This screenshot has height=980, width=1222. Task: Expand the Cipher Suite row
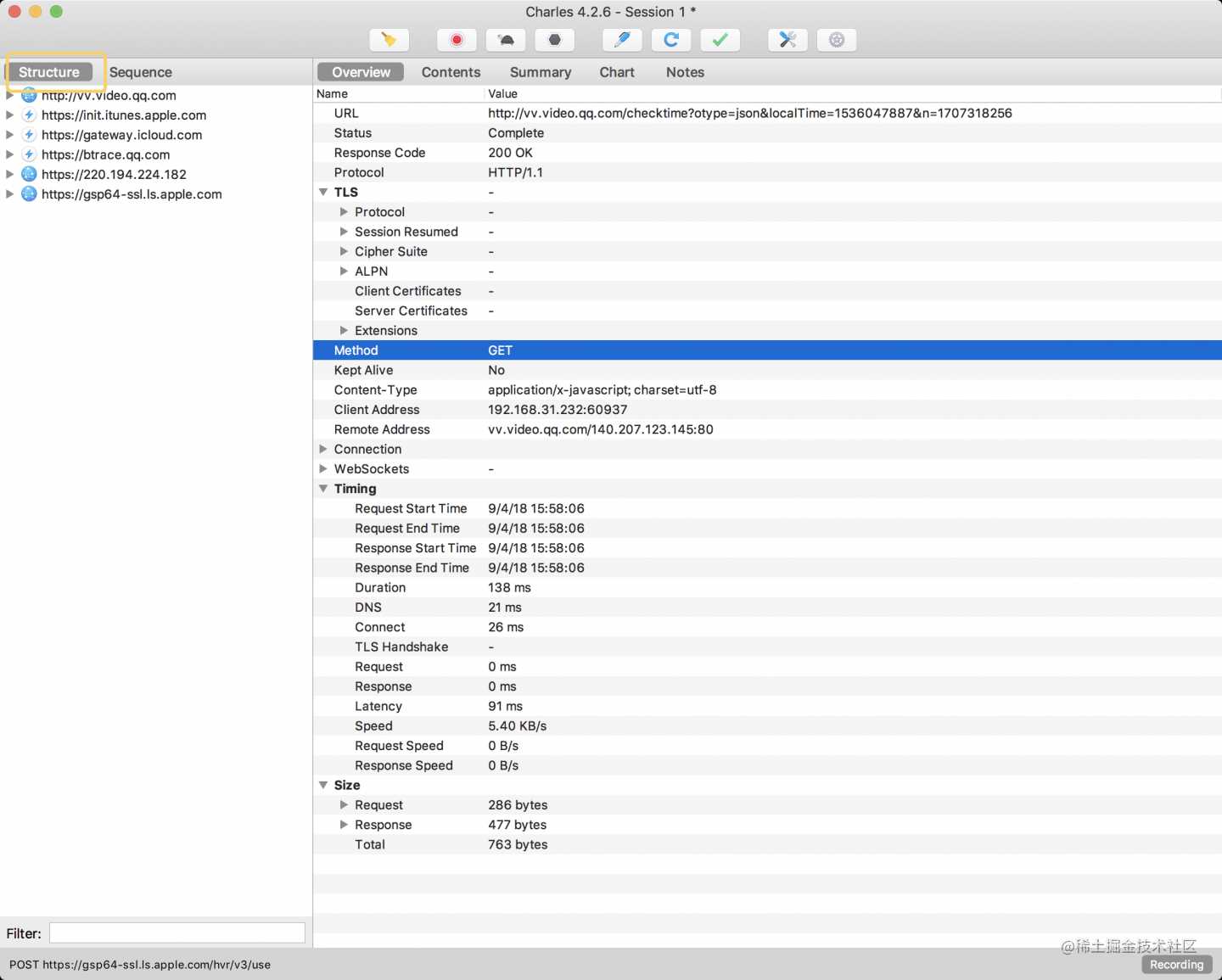point(344,251)
